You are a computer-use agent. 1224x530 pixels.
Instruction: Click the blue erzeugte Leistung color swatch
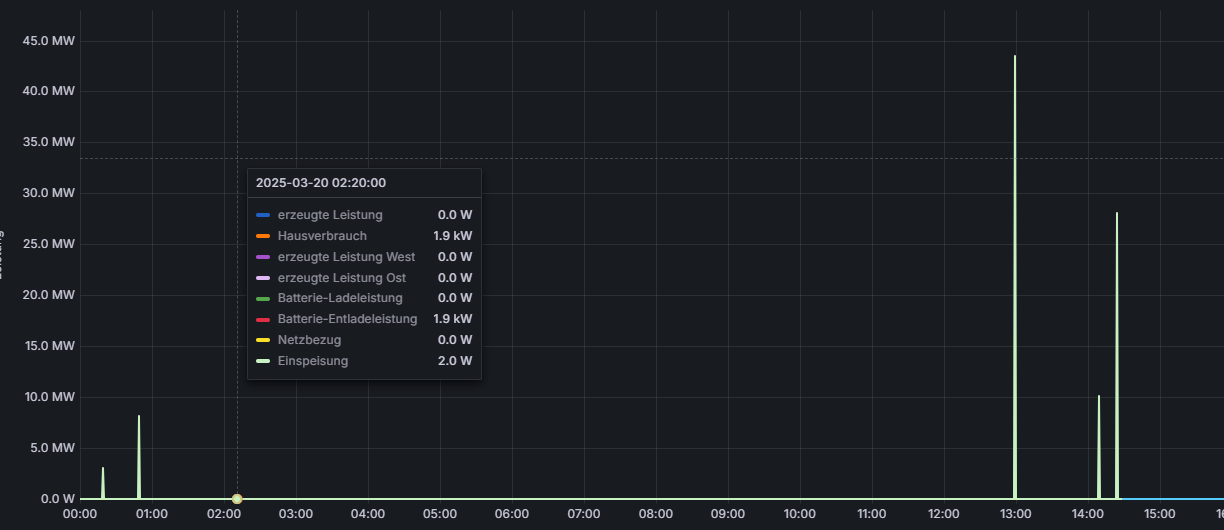point(263,215)
